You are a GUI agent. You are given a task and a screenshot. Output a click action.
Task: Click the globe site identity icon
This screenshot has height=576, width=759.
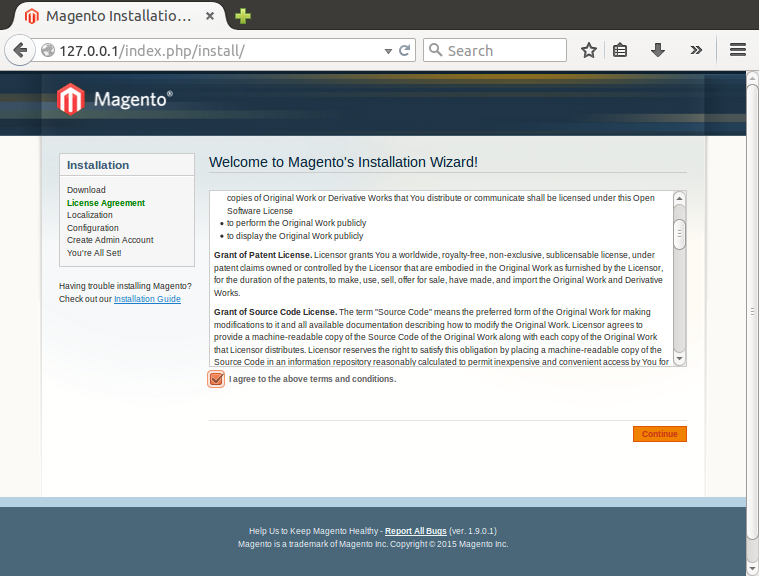[x=48, y=50]
